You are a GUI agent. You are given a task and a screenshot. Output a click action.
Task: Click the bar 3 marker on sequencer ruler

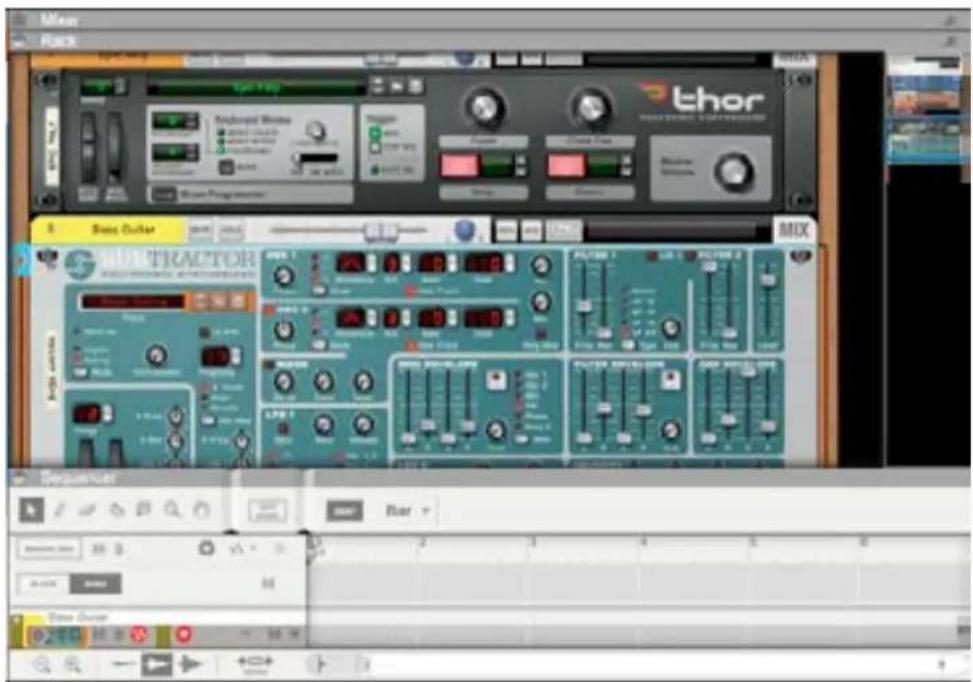[x=532, y=543]
